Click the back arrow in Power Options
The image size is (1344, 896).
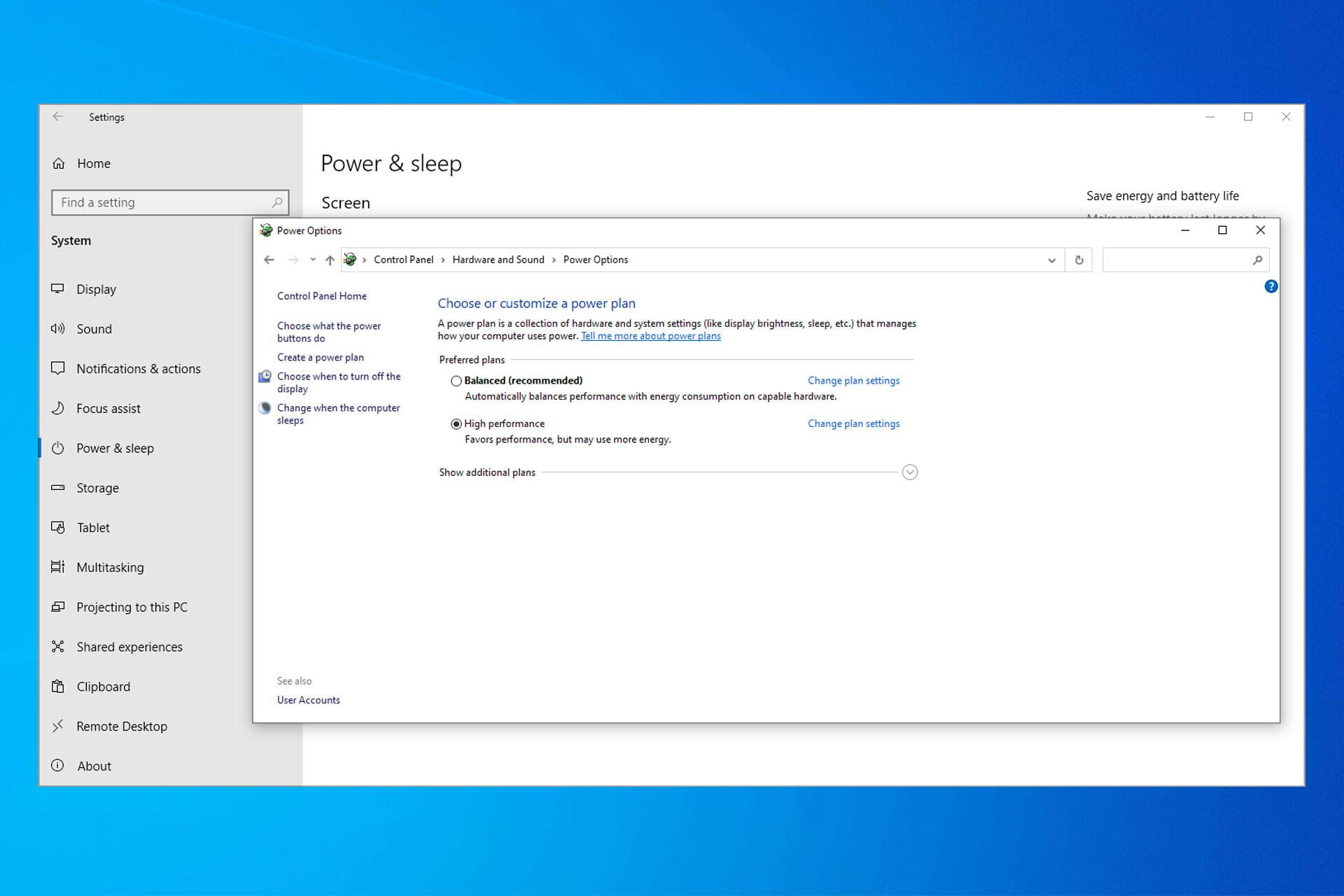269,260
